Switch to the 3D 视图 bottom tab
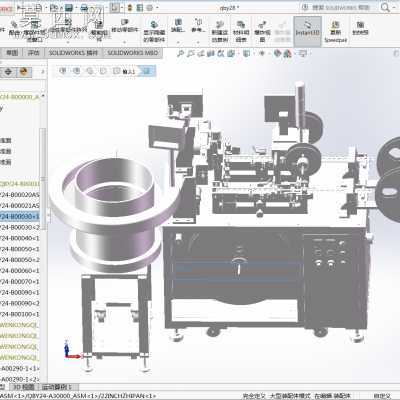 (24, 387)
